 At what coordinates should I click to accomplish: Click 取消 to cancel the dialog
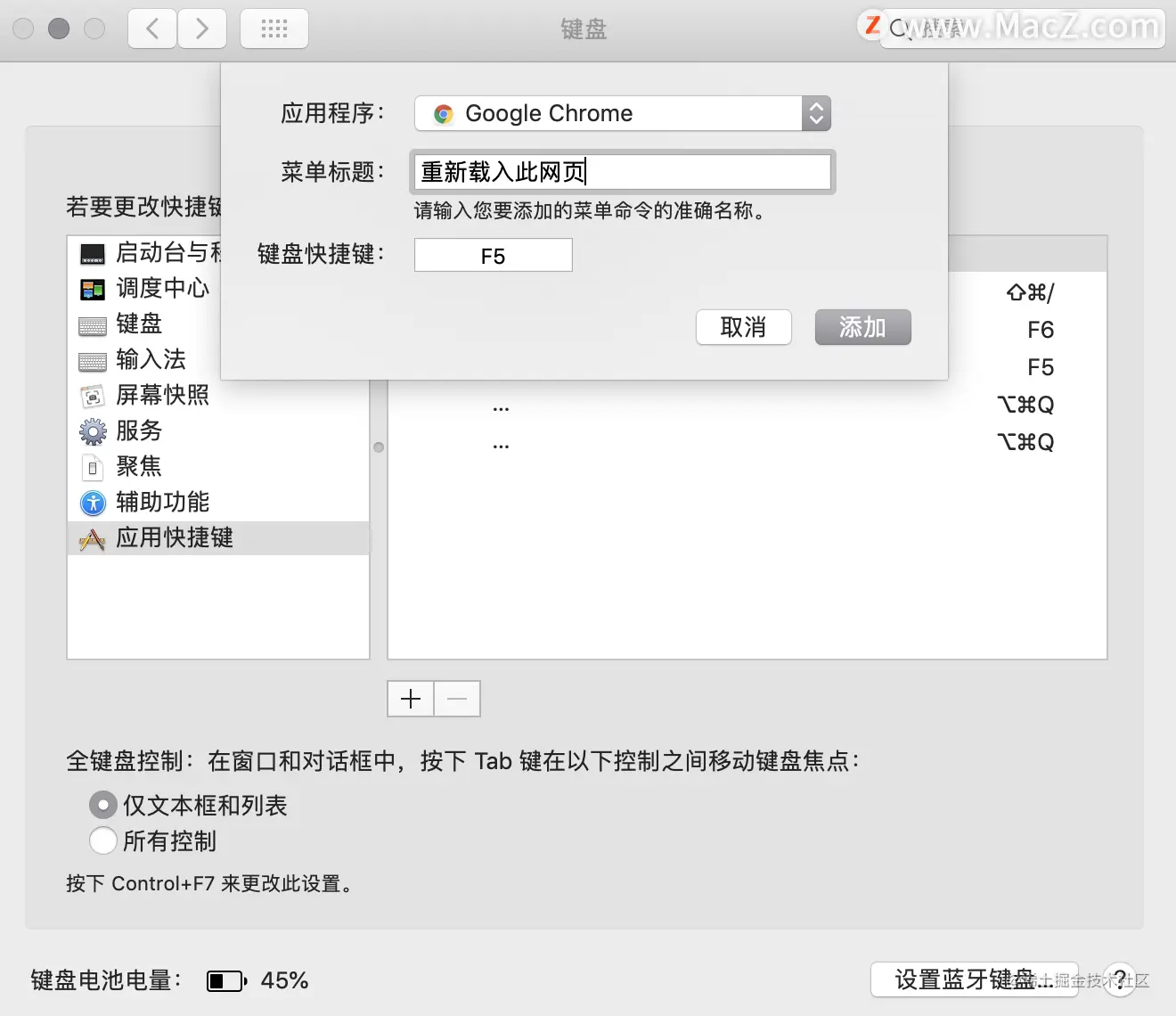coord(744,327)
